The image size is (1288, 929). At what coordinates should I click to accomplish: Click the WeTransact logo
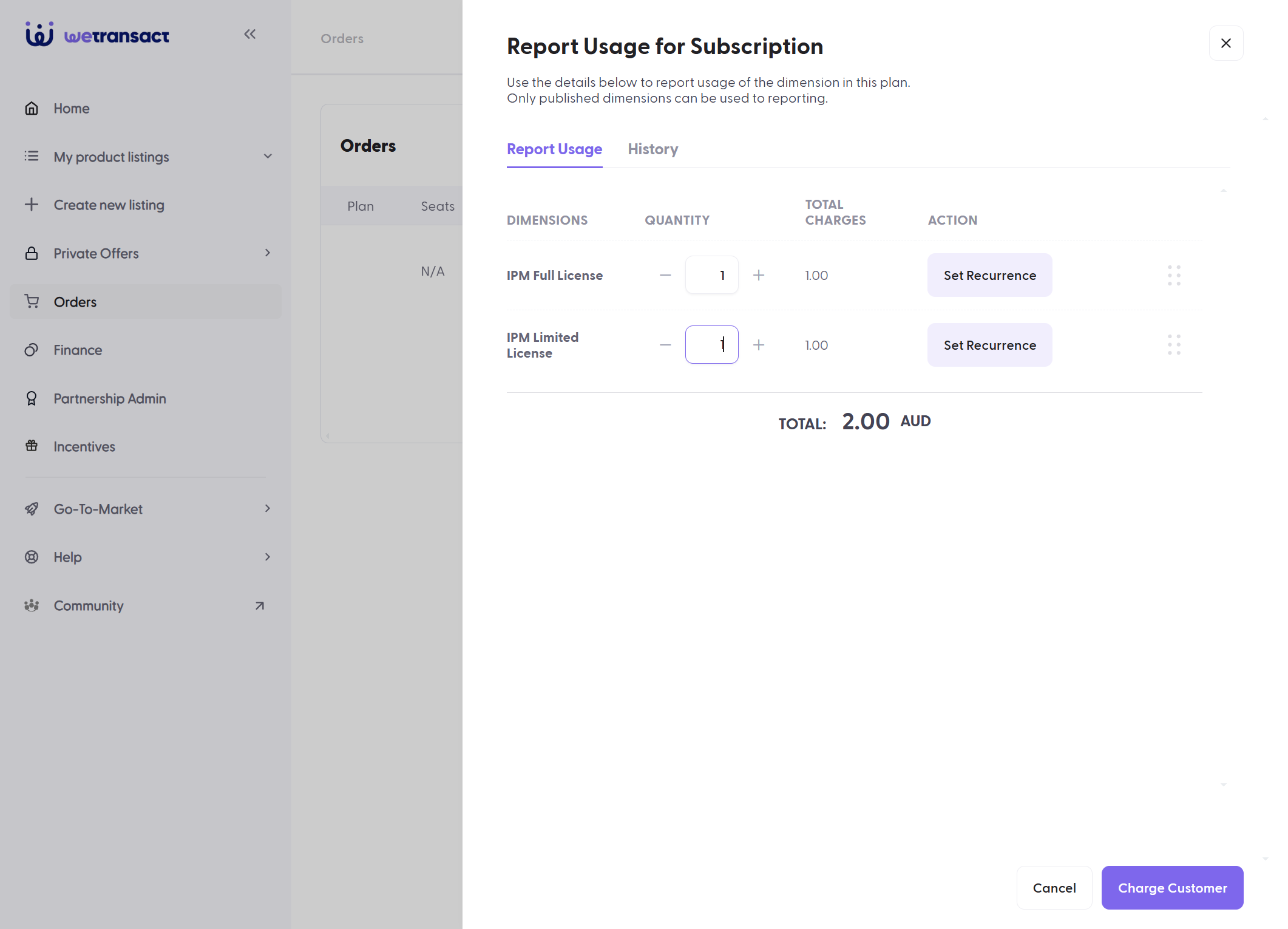(97, 35)
